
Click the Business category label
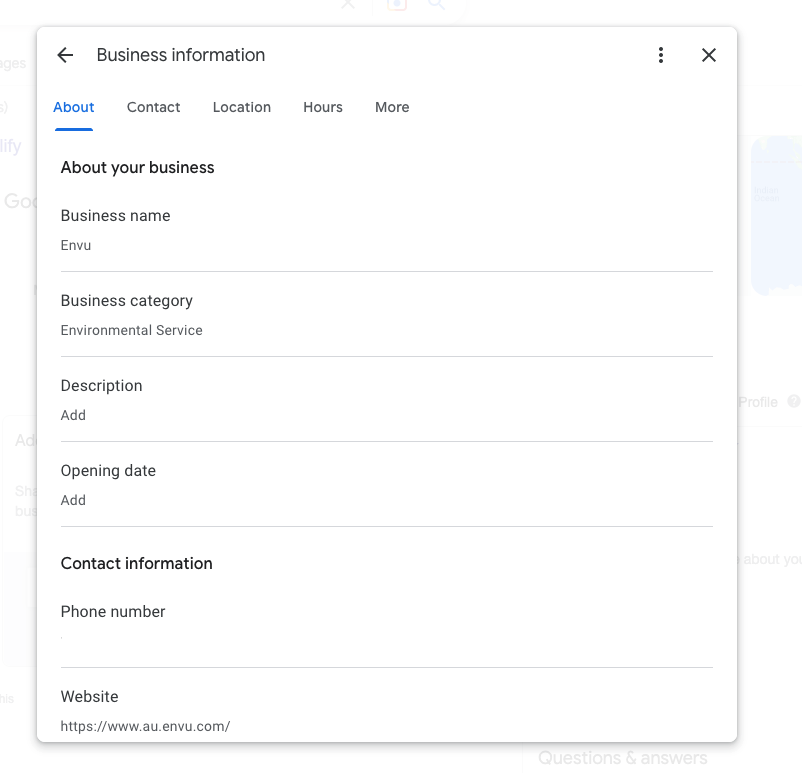127,301
